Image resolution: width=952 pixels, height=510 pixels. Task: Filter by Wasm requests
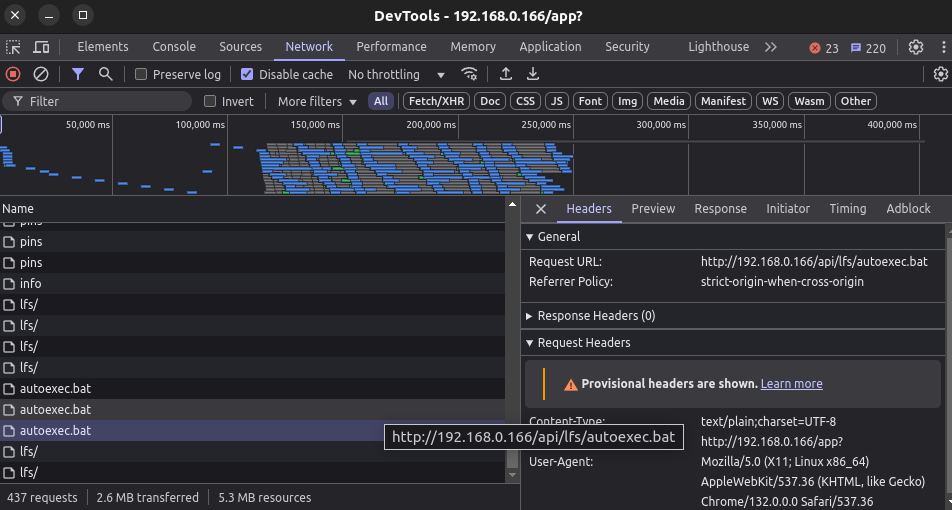click(809, 101)
